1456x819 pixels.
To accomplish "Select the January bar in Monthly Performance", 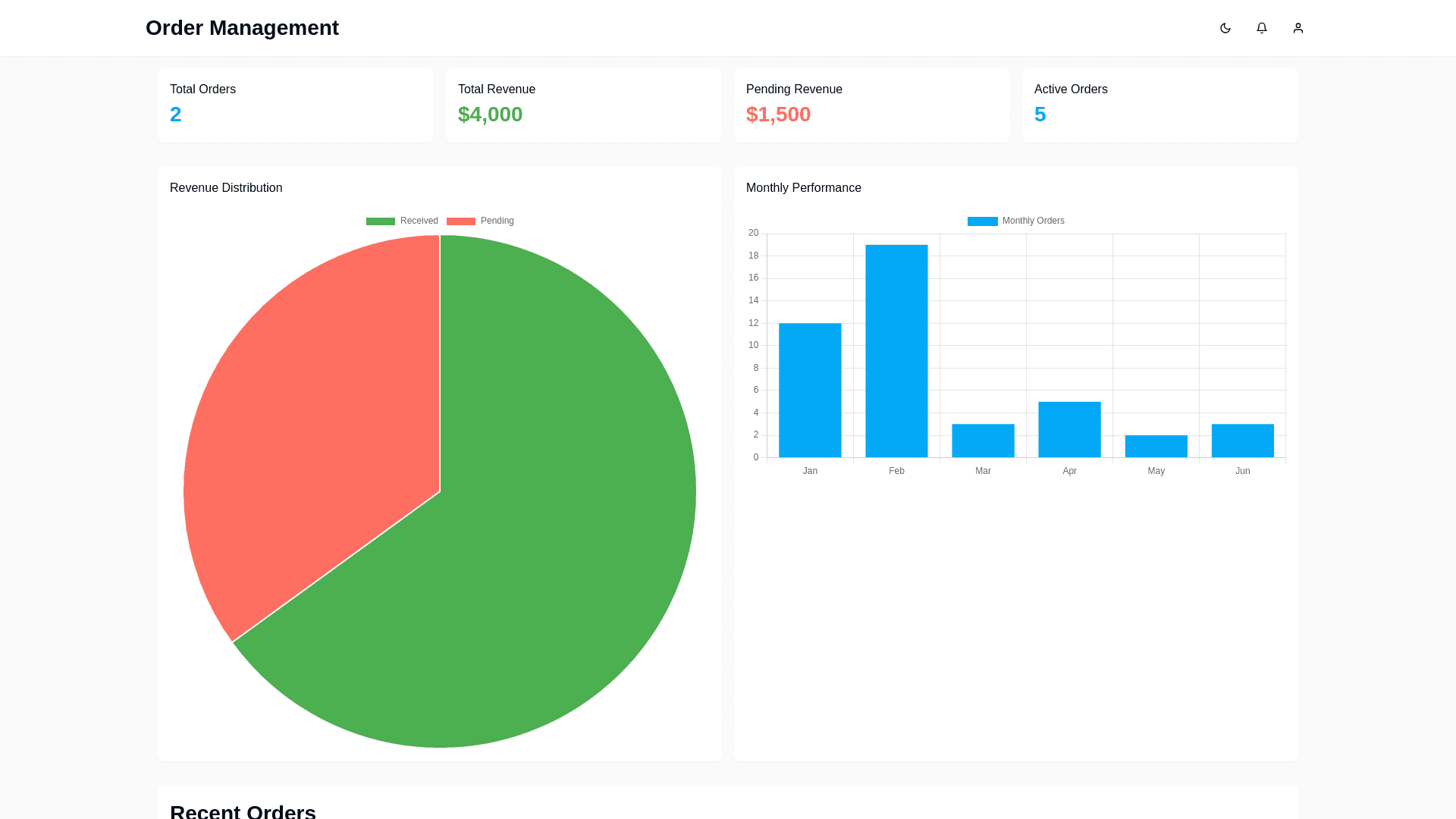I will tap(810, 390).
